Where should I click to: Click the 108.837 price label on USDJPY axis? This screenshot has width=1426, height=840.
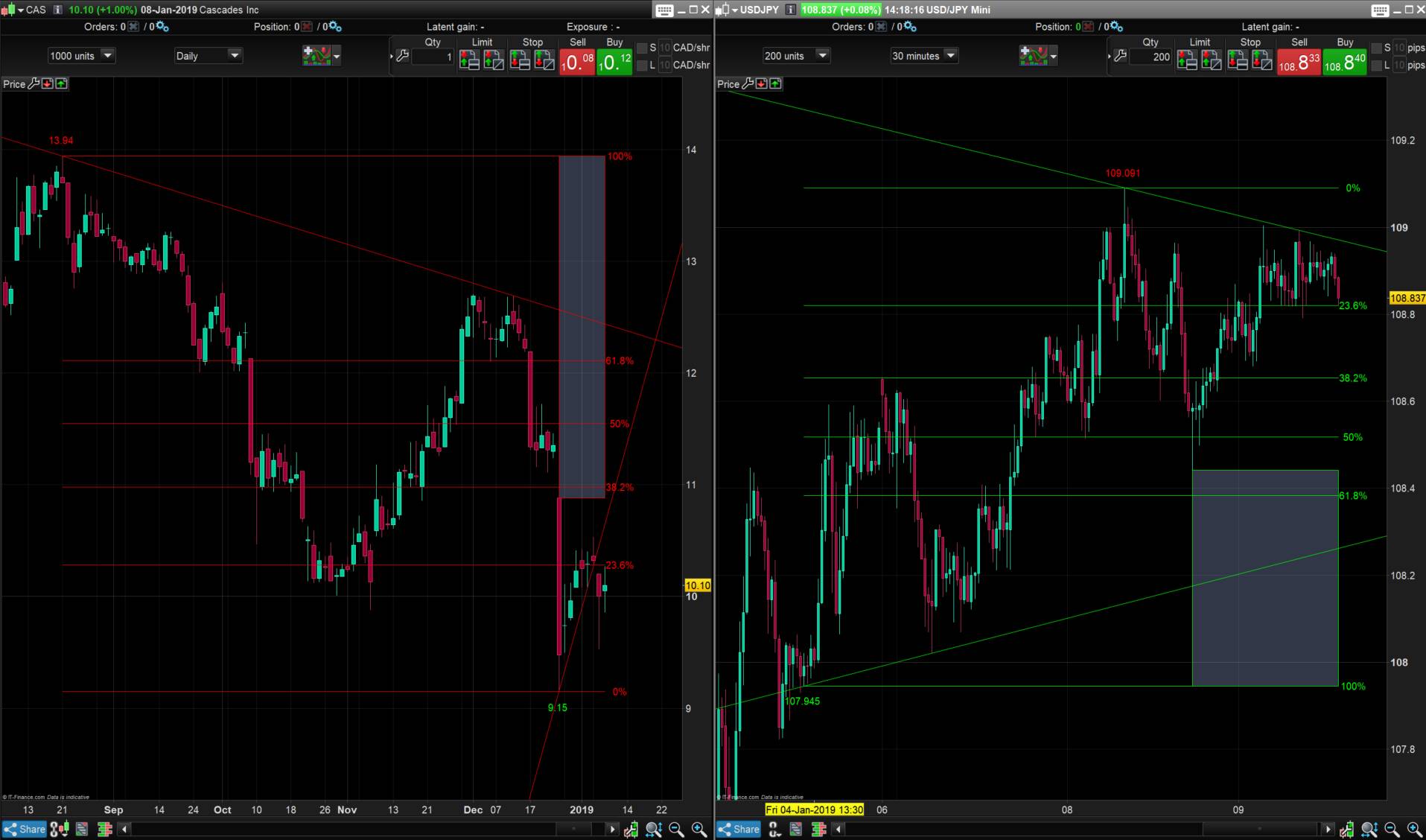1407,298
